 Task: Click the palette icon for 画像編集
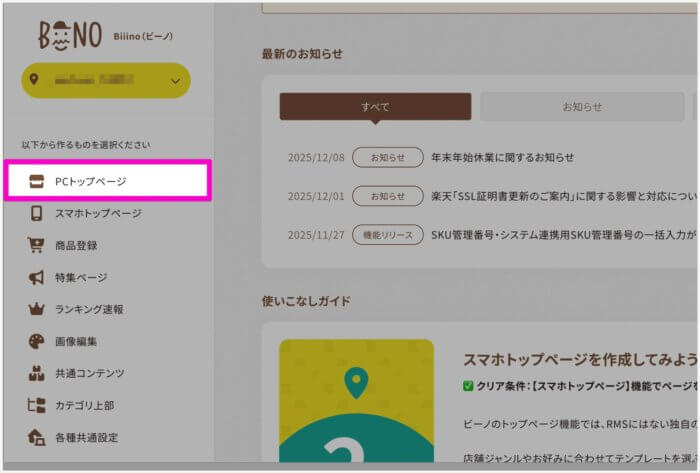point(36,341)
